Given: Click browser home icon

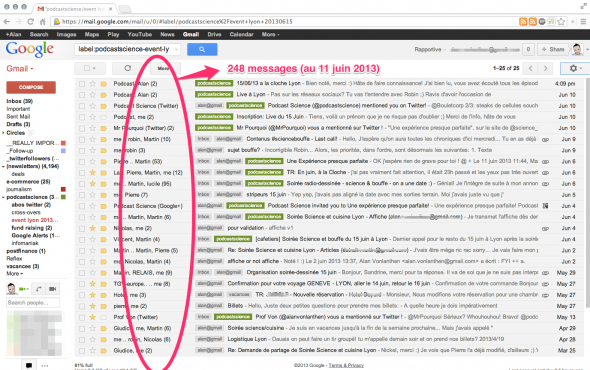Looking at the screenshot, I should [43, 21].
